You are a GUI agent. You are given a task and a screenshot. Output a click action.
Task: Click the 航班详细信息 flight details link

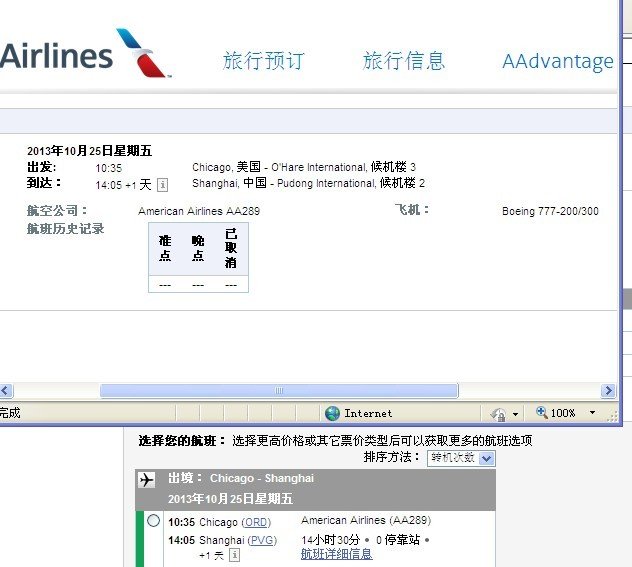coord(336,554)
